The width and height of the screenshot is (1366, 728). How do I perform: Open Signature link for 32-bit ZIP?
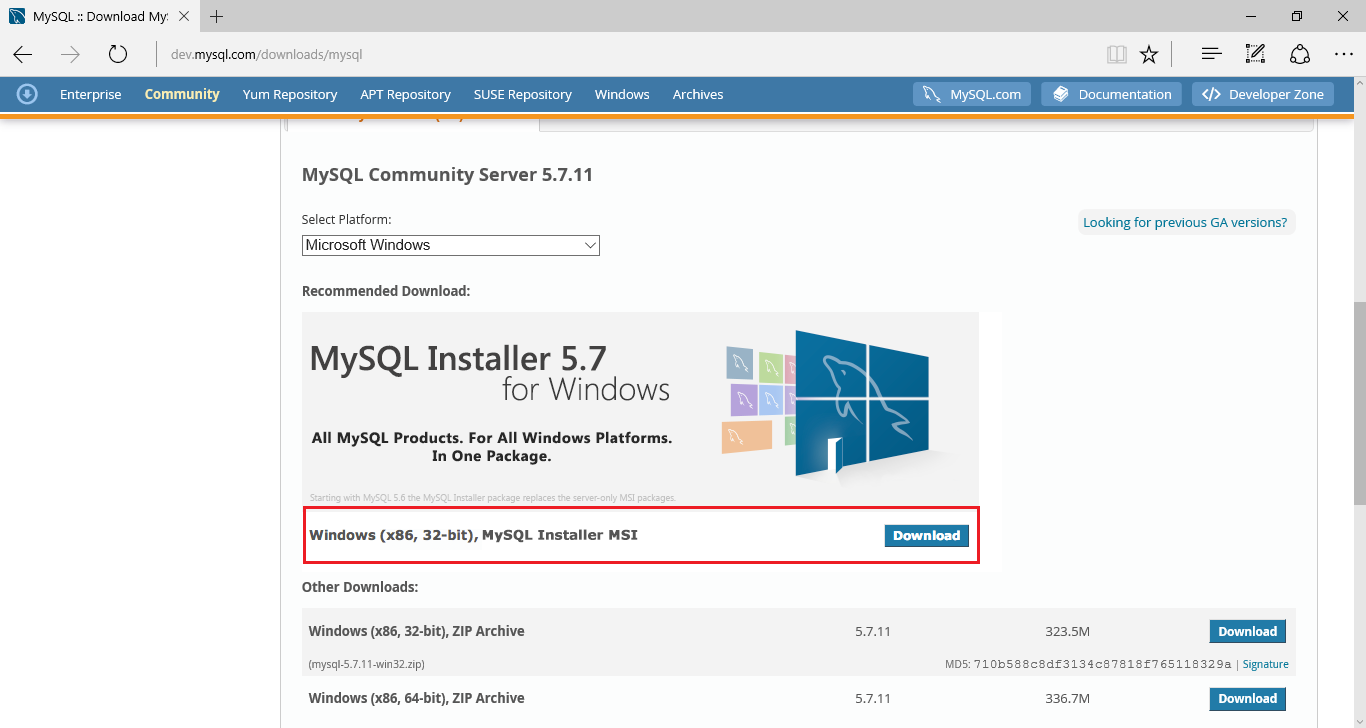point(1265,664)
